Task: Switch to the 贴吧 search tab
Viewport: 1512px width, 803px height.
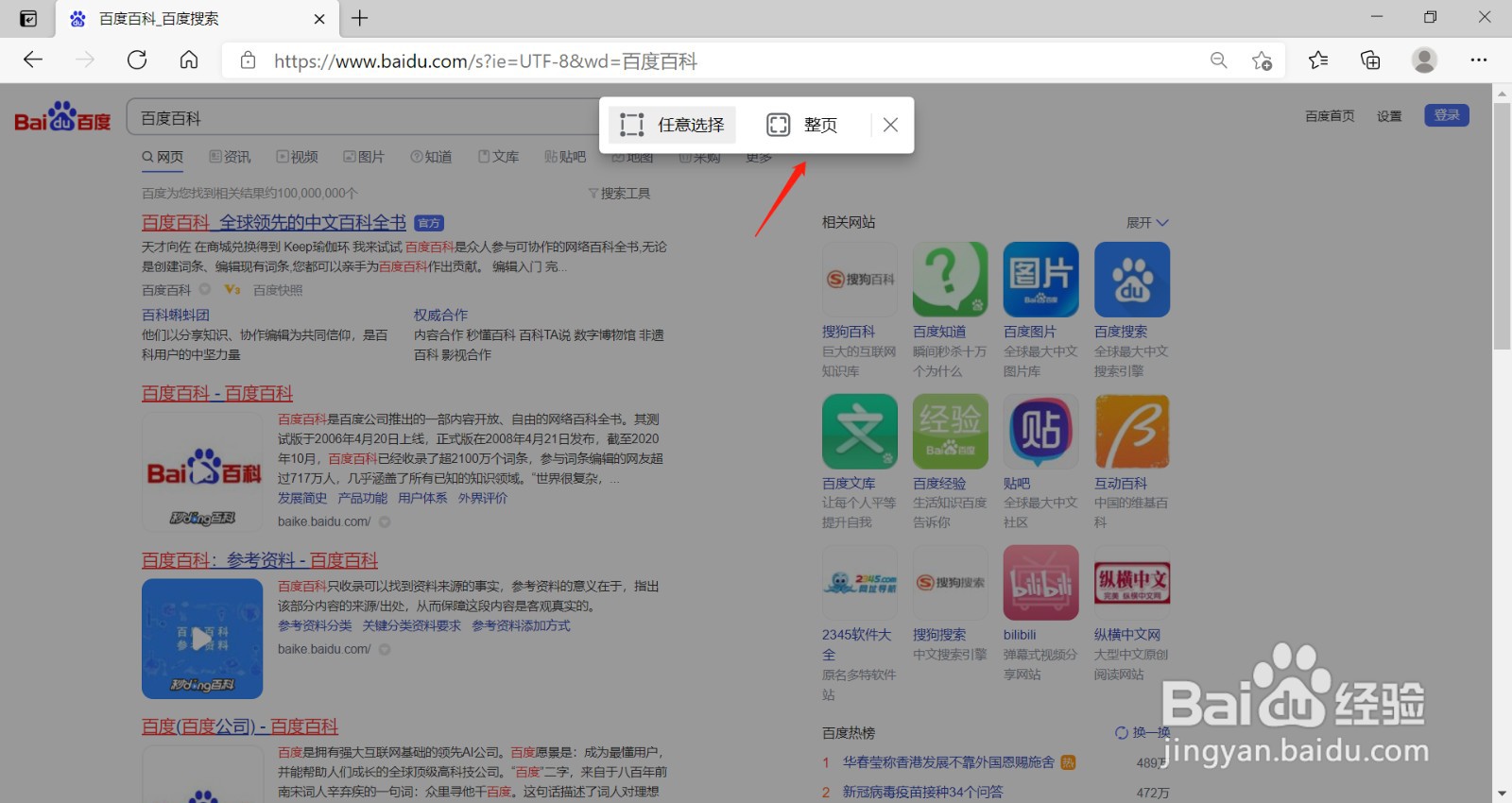Action: [x=565, y=157]
